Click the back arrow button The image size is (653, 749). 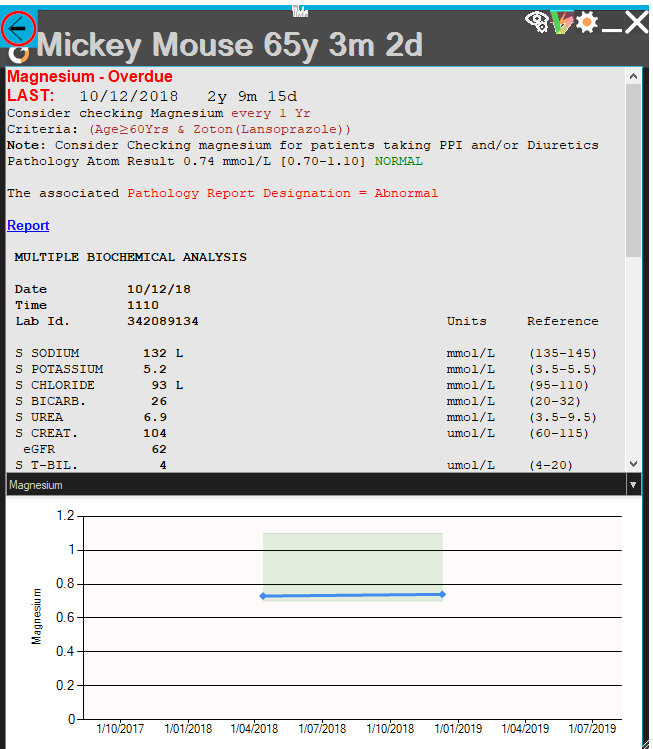(x=18, y=27)
